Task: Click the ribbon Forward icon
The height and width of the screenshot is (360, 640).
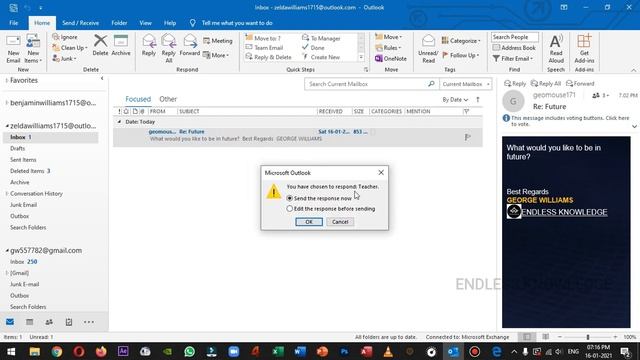Action: (190, 41)
